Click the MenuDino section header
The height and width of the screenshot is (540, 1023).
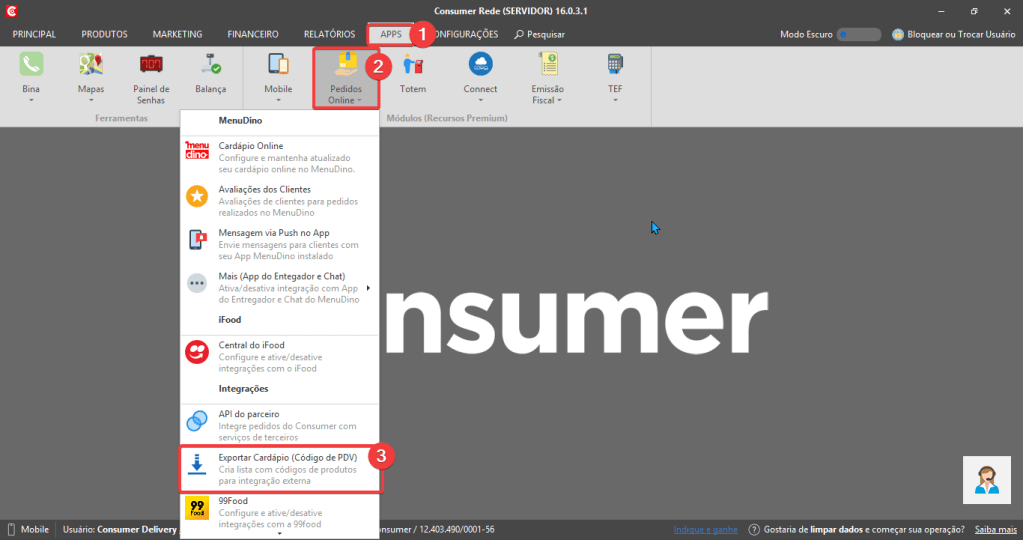point(240,121)
